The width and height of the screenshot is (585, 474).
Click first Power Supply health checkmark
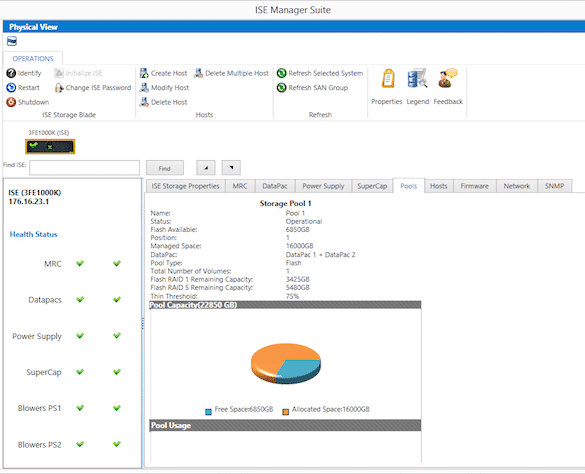[80, 336]
